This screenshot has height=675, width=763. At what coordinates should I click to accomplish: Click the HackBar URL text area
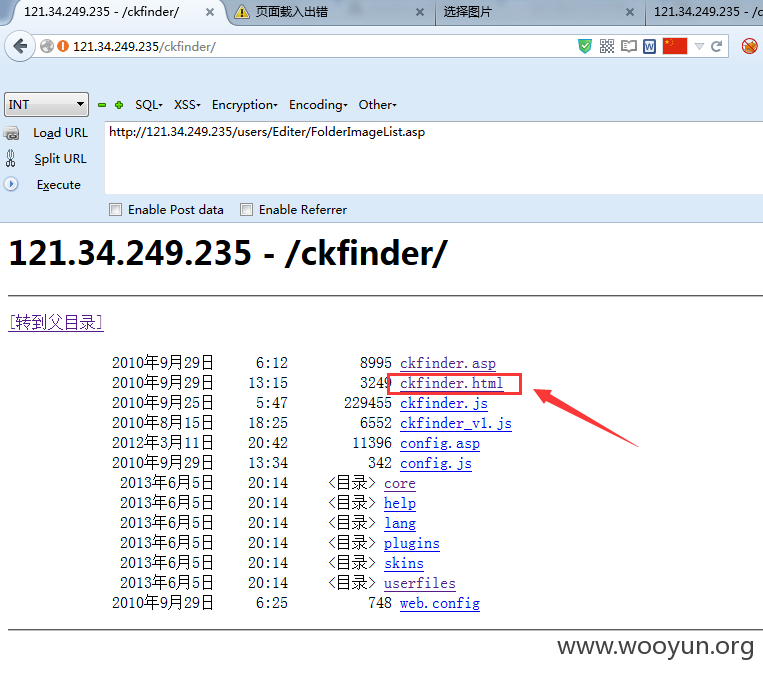pyautogui.click(x=433, y=158)
